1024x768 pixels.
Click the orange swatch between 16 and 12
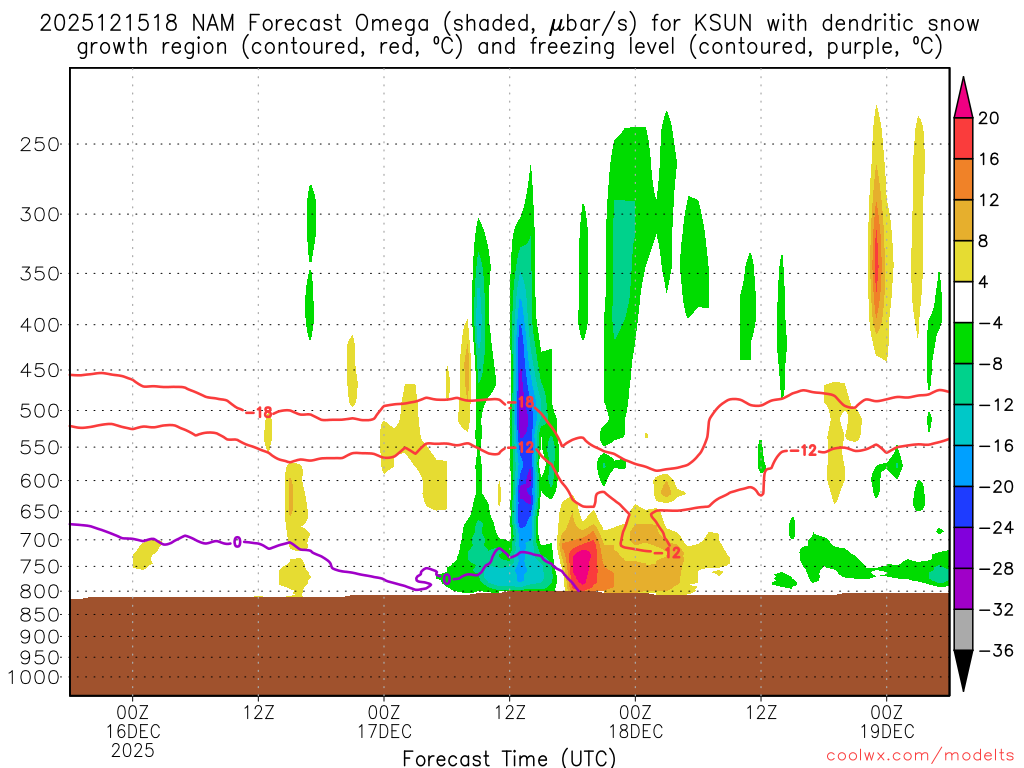coord(963,180)
